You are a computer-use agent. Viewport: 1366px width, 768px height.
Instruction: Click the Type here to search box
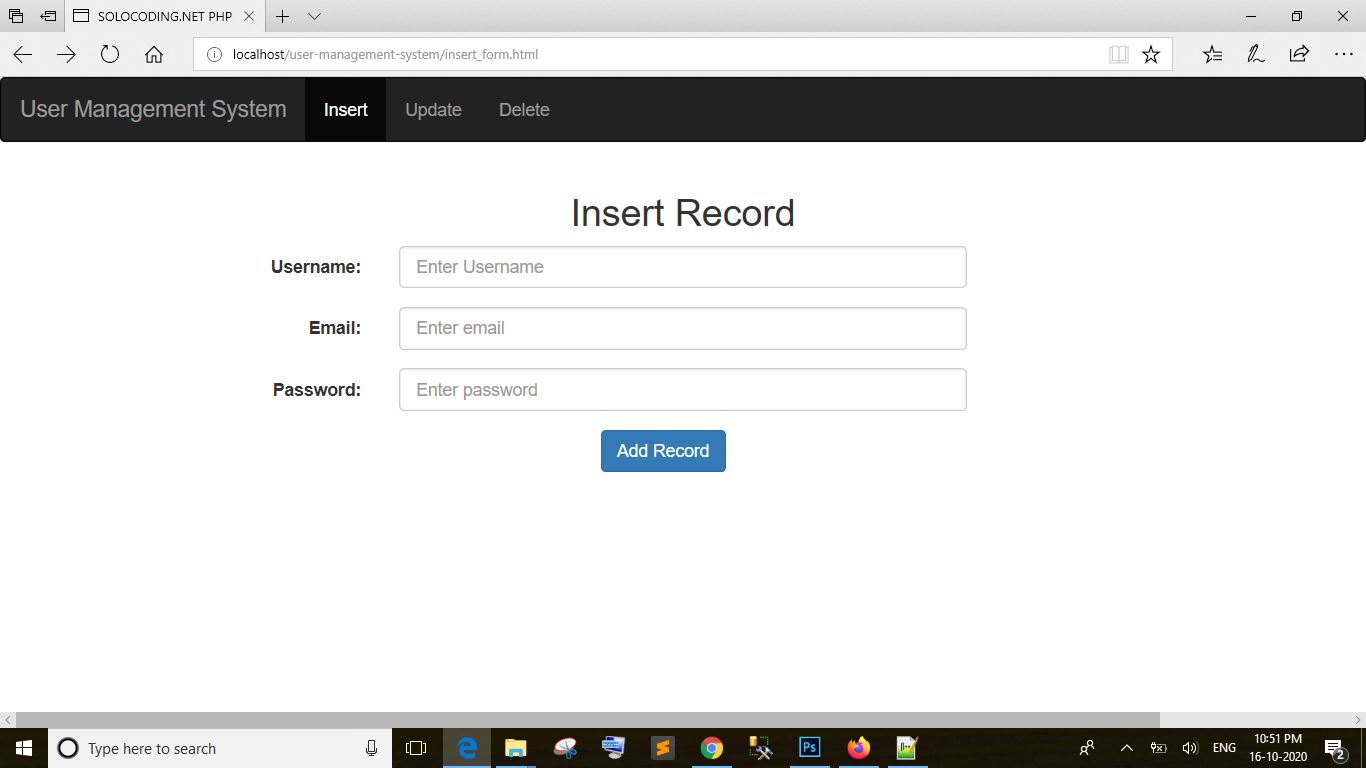click(220, 748)
